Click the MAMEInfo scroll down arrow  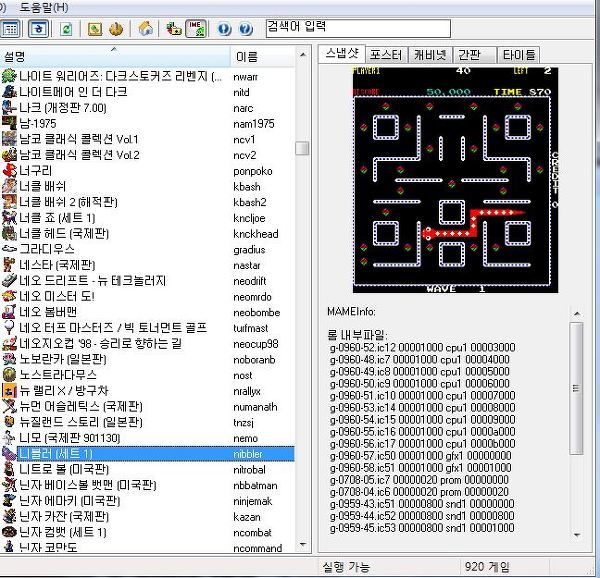coord(576,535)
